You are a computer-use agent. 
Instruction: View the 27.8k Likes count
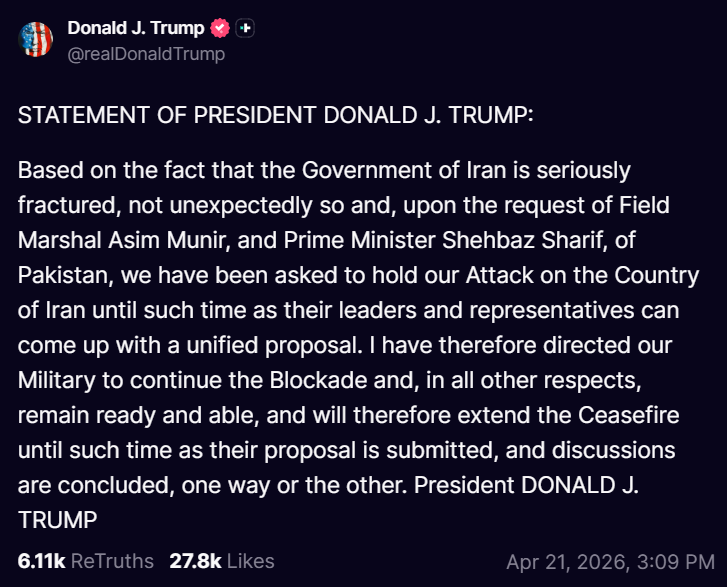(196, 561)
